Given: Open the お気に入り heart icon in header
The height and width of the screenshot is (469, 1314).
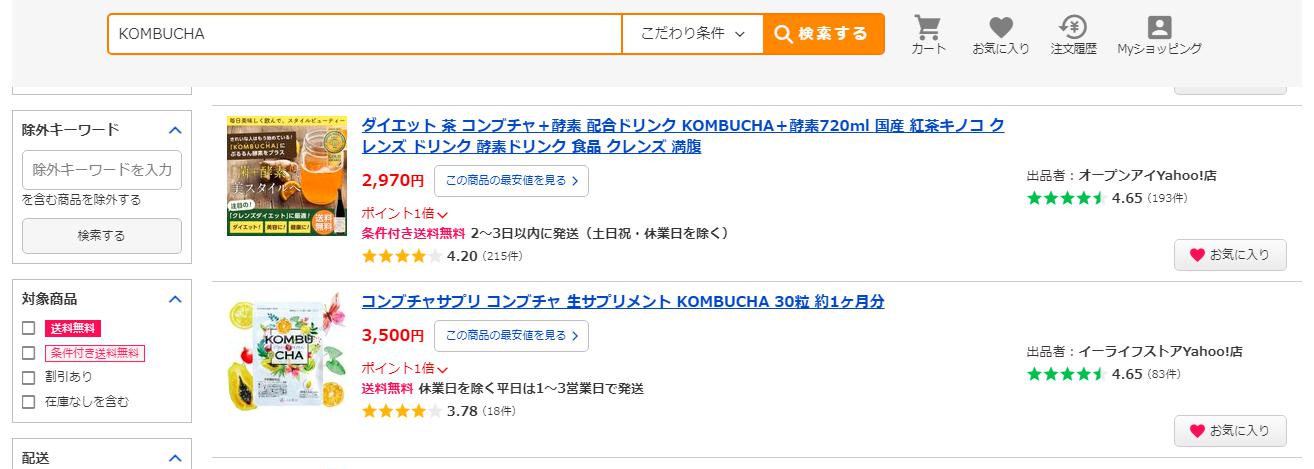Looking at the screenshot, I should [1000, 35].
